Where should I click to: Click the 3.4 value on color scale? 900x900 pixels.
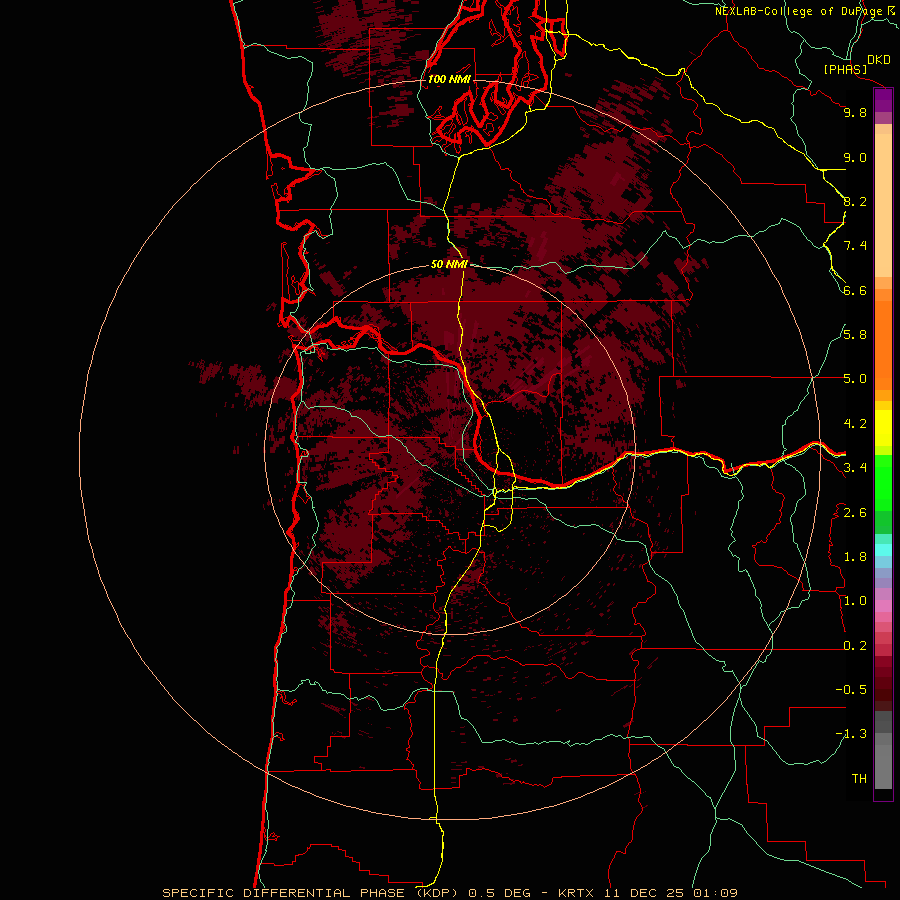click(855, 468)
